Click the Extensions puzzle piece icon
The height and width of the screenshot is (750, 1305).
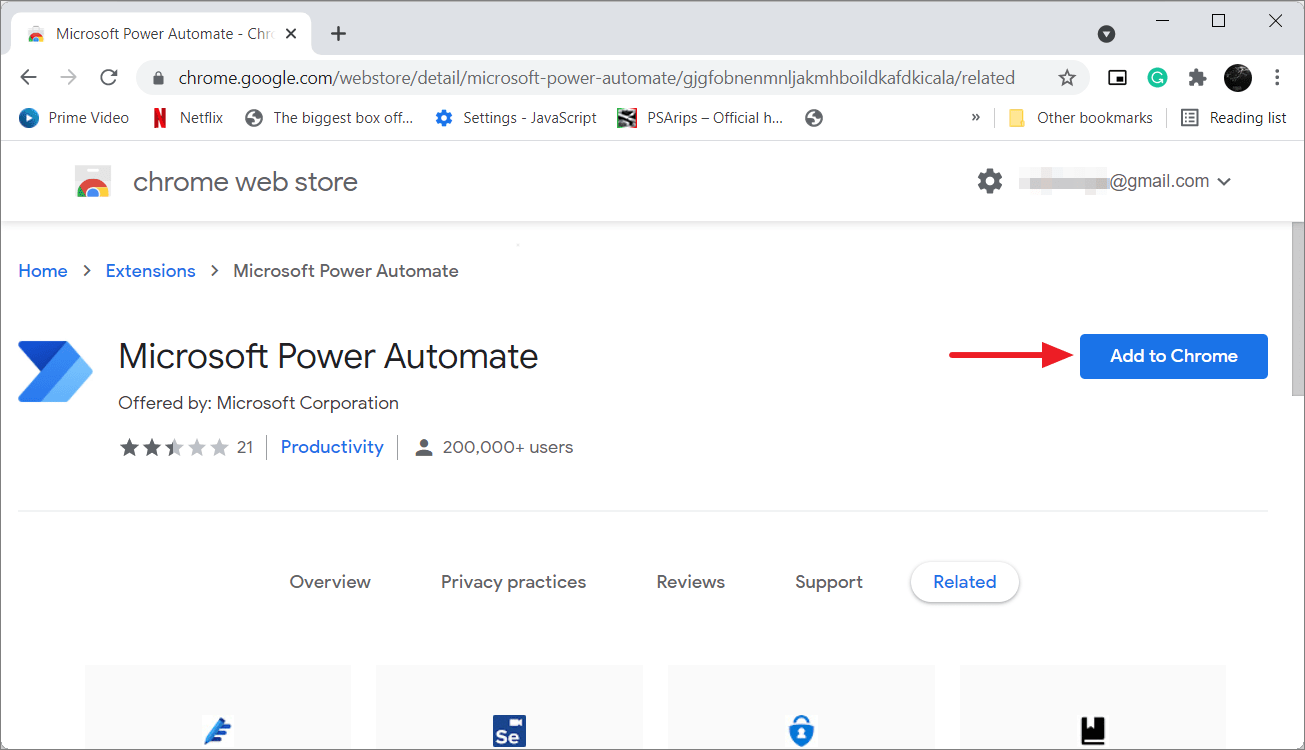coord(1197,77)
